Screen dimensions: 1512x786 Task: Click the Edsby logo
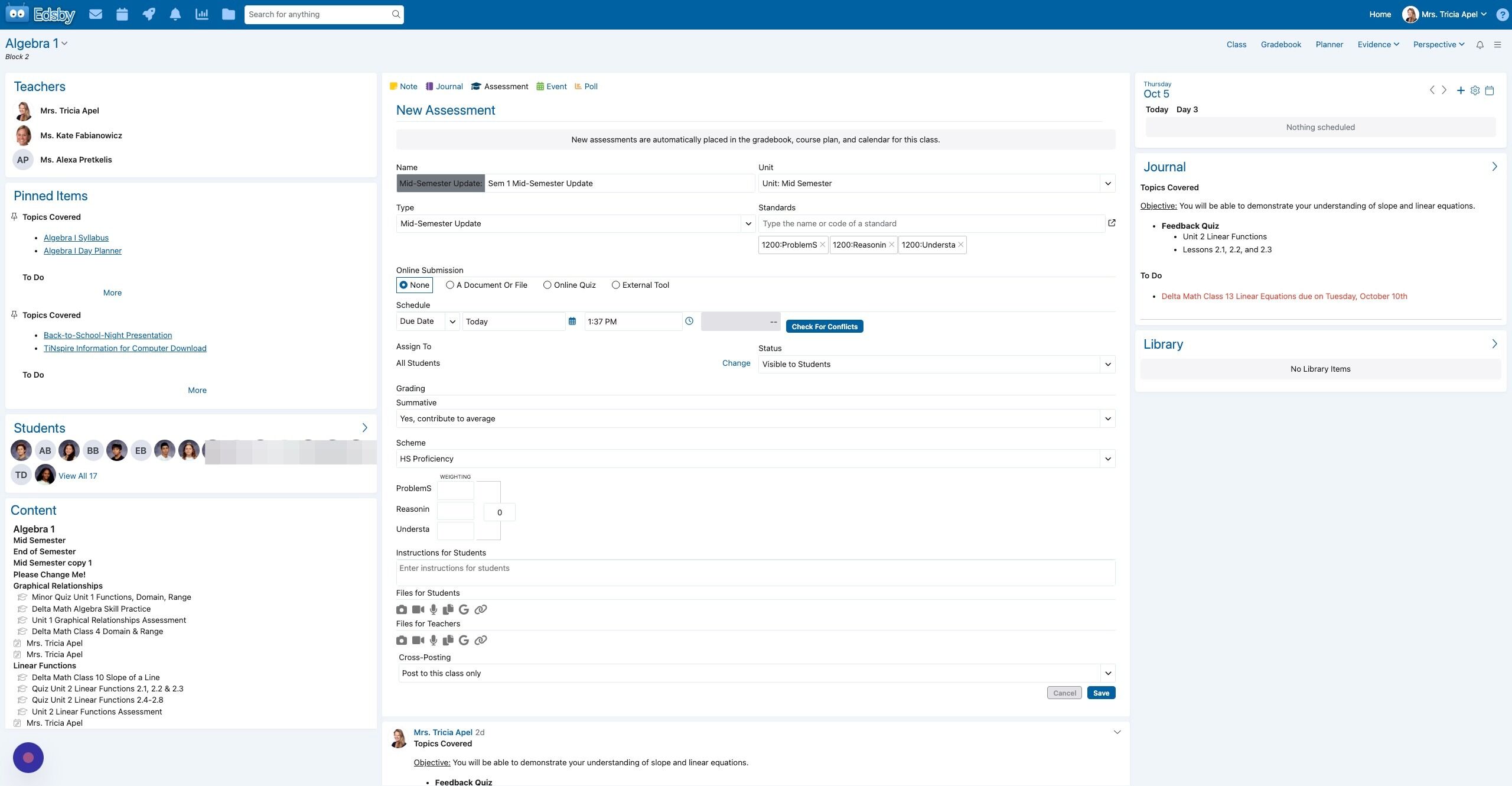[40, 14]
